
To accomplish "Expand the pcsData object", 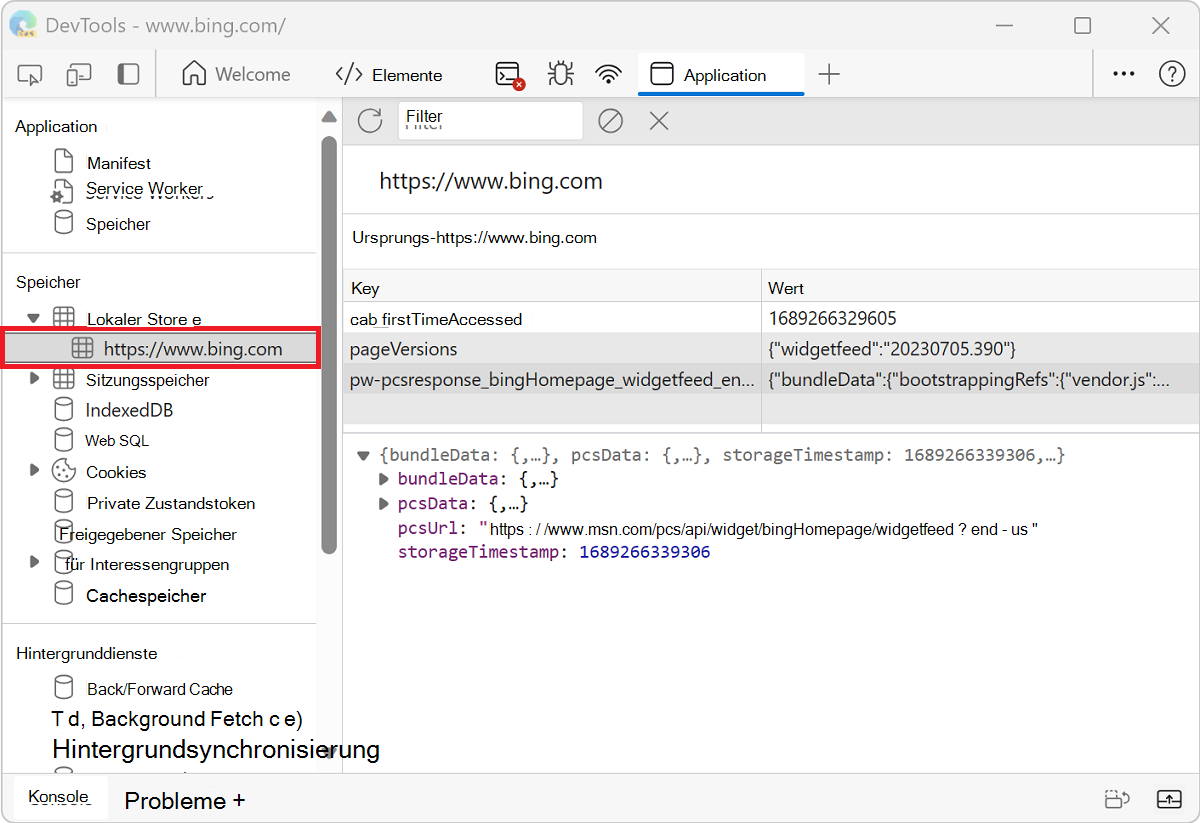I will [383, 503].
